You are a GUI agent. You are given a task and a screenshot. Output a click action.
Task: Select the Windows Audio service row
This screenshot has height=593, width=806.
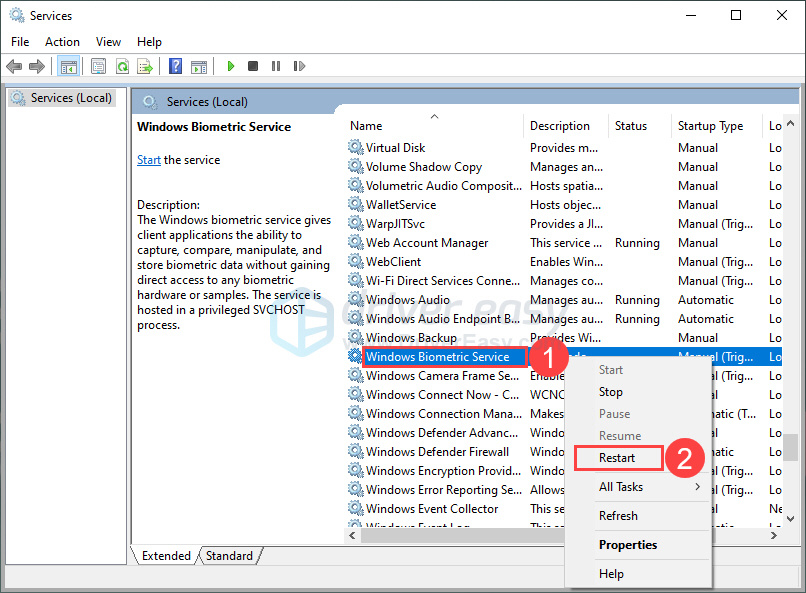point(407,300)
